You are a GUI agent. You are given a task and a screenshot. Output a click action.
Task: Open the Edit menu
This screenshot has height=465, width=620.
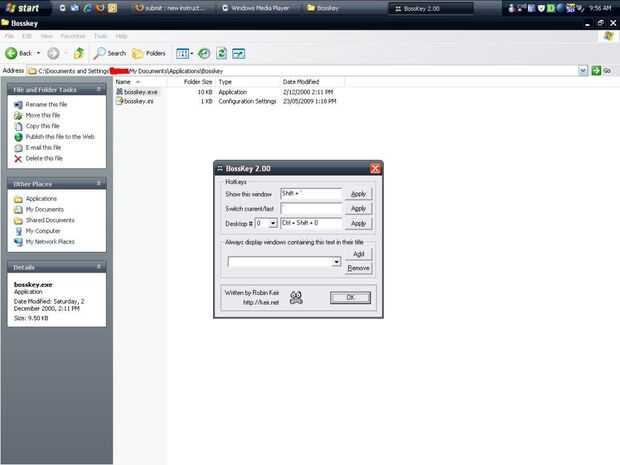click(x=26, y=36)
